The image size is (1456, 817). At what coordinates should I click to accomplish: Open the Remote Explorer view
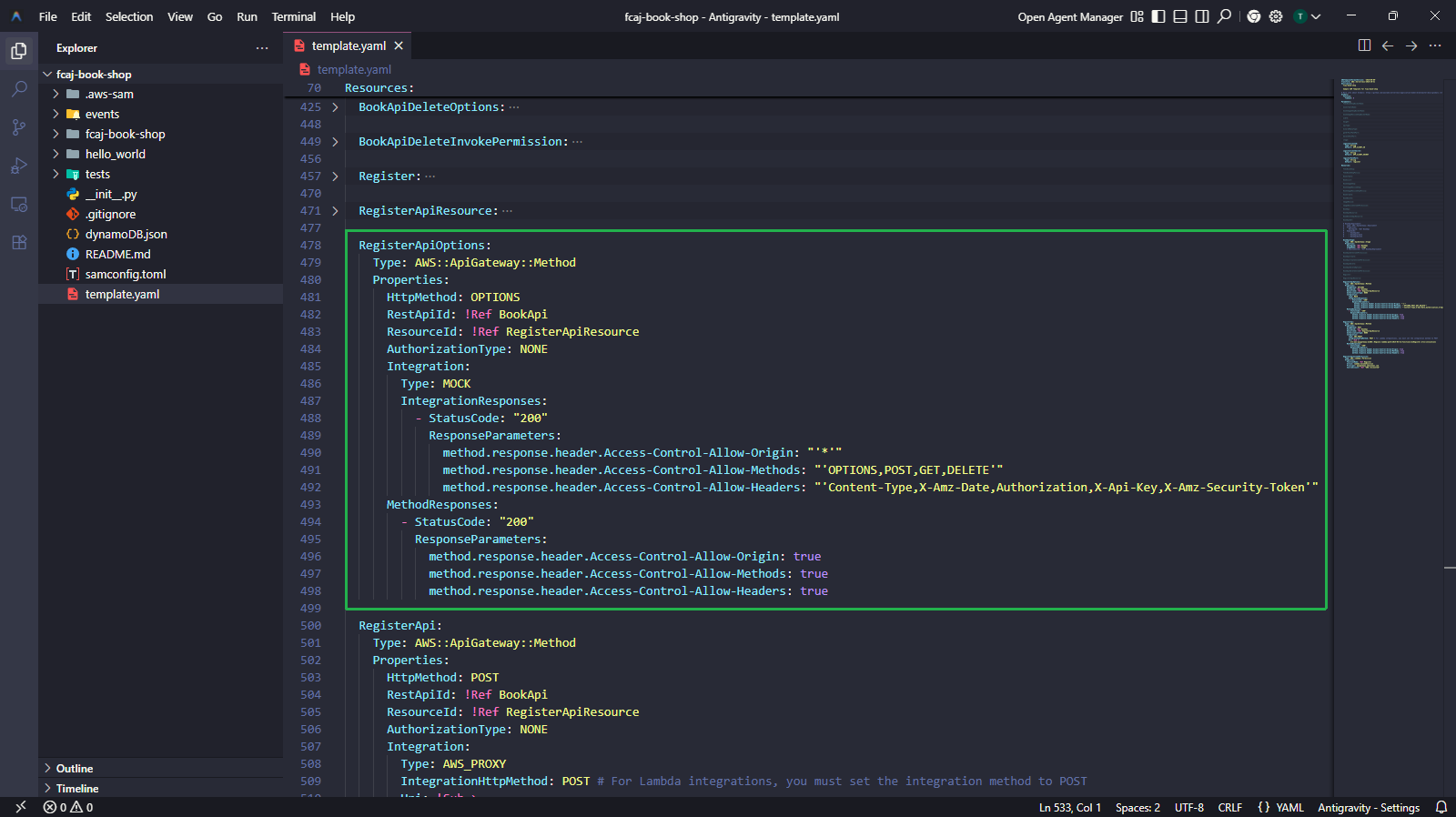[x=19, y=204]
